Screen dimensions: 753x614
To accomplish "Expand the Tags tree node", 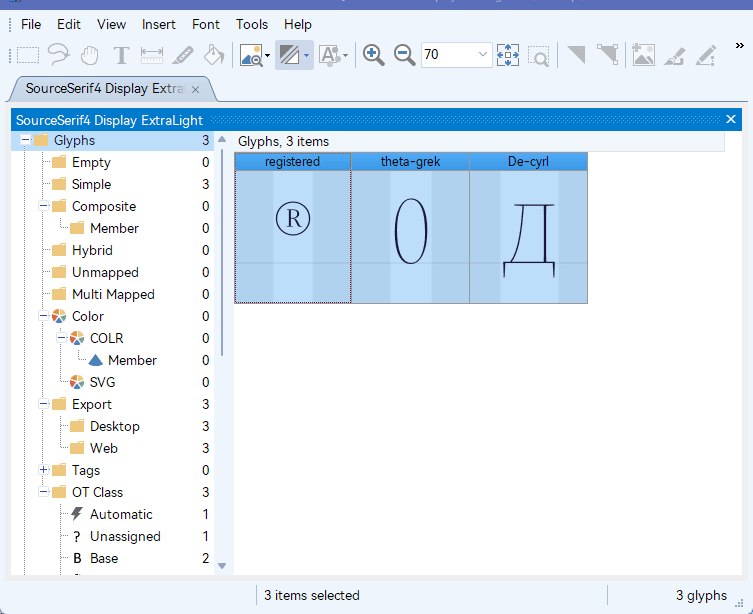I will [43, 470].
